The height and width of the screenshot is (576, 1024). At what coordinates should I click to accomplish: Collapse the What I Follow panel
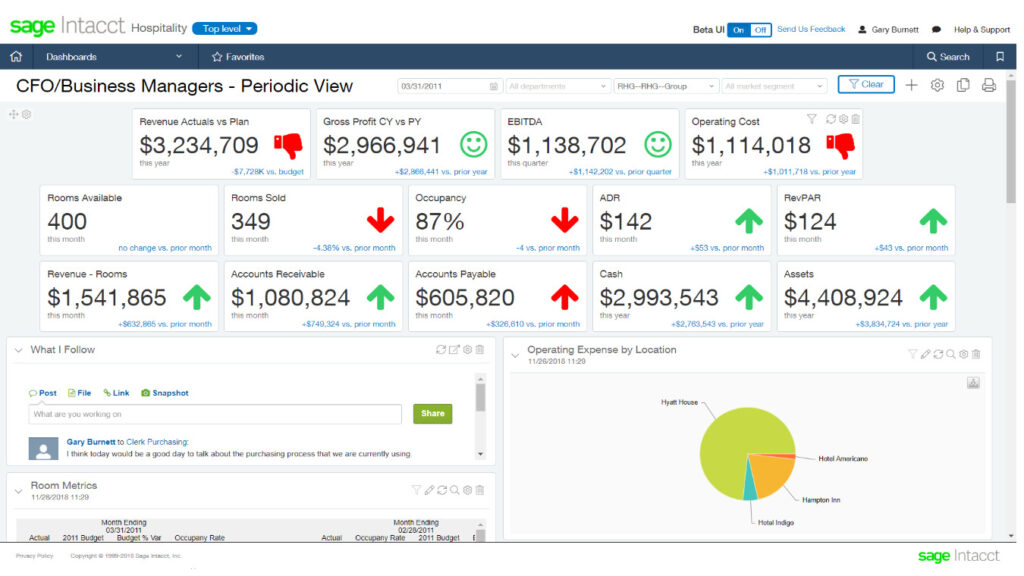coord(18,350)
